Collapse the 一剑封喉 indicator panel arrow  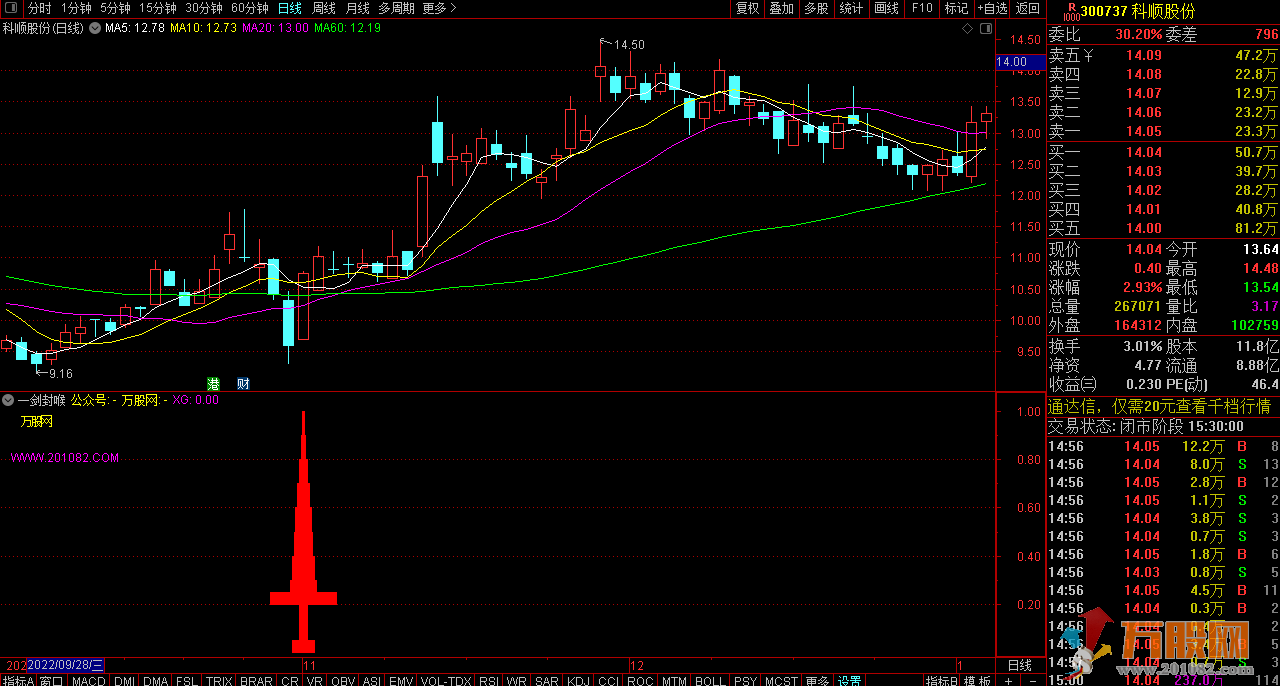point(8,400)
